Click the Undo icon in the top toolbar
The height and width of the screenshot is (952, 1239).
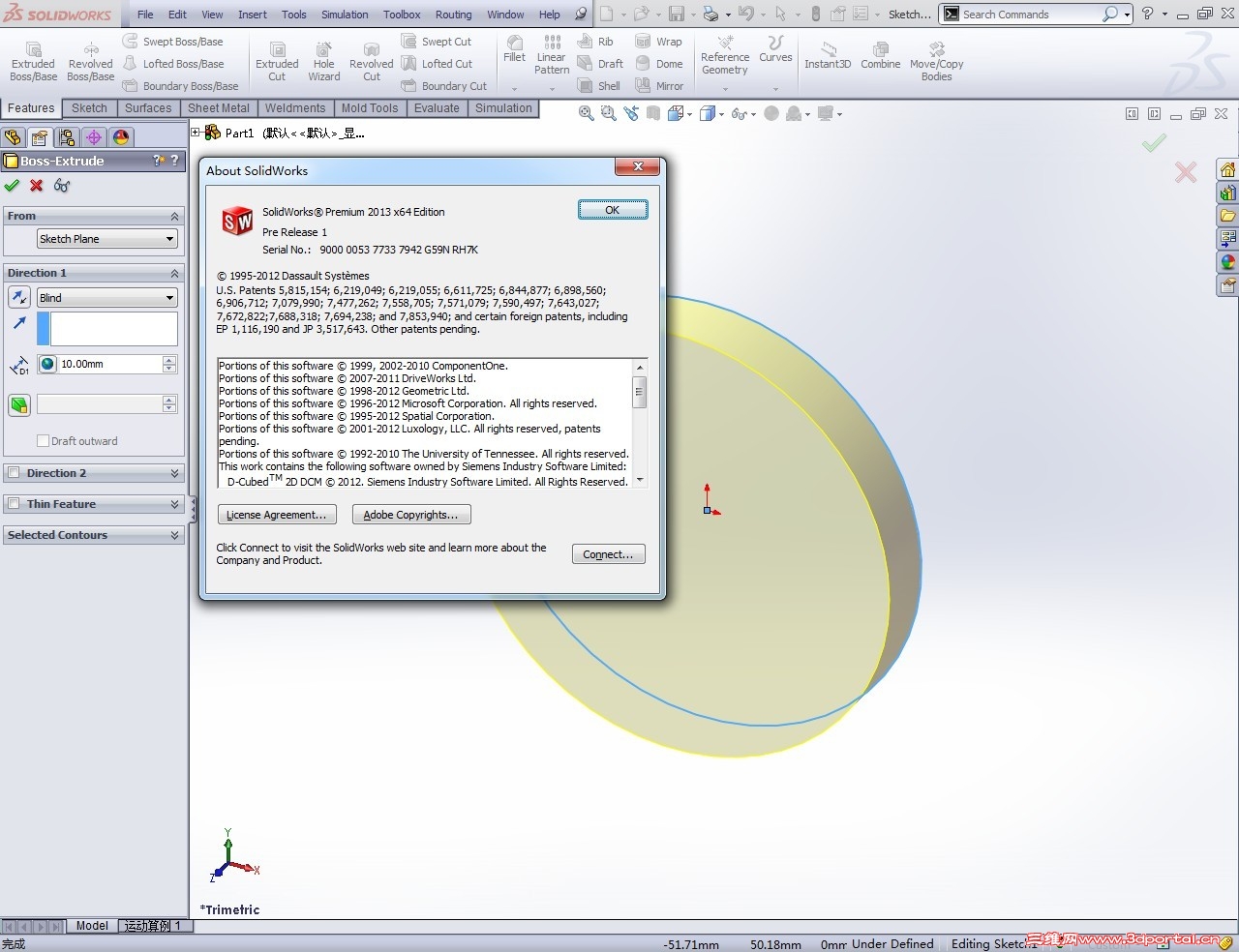pos(744,14)
